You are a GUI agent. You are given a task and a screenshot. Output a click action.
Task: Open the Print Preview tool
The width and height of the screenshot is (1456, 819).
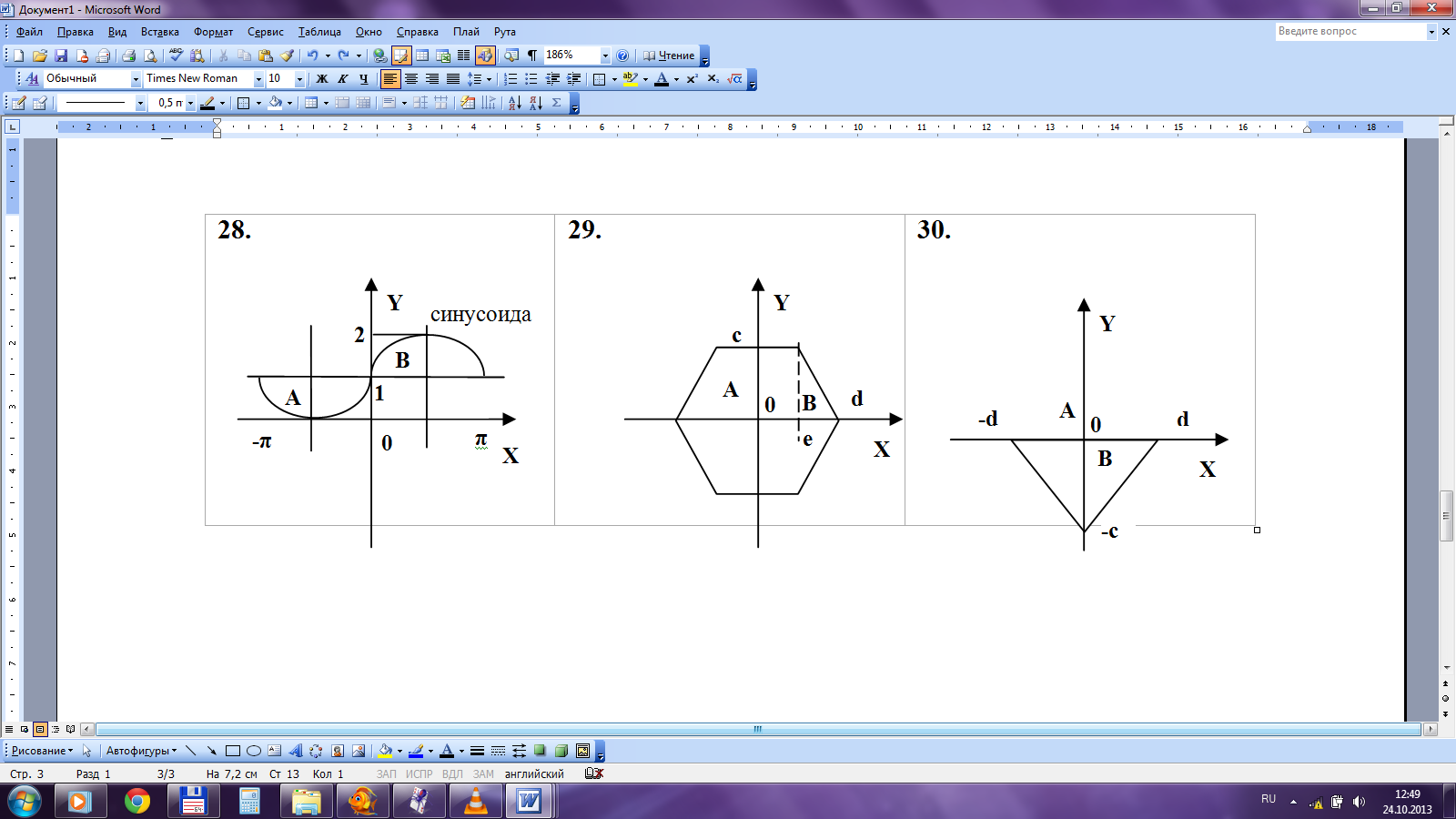pos(150,56)
